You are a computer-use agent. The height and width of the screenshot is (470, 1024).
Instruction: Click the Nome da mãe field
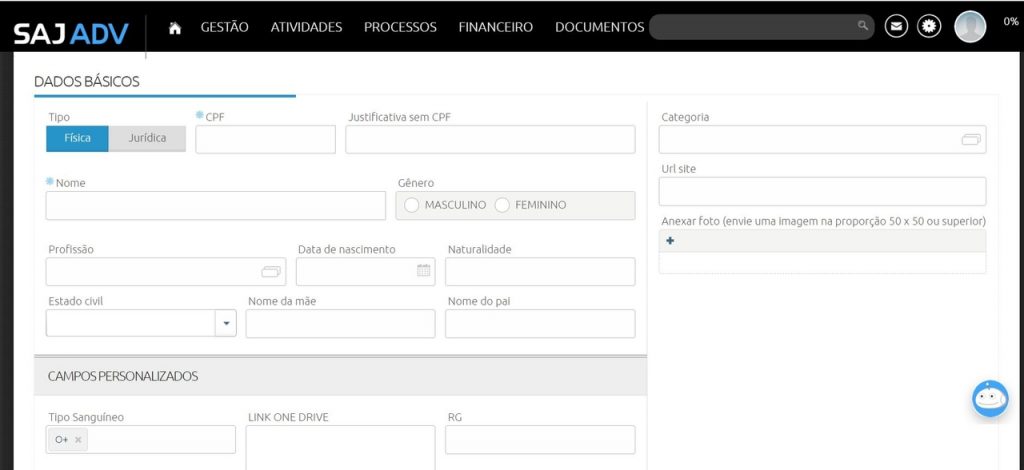(x=340, y=324)
